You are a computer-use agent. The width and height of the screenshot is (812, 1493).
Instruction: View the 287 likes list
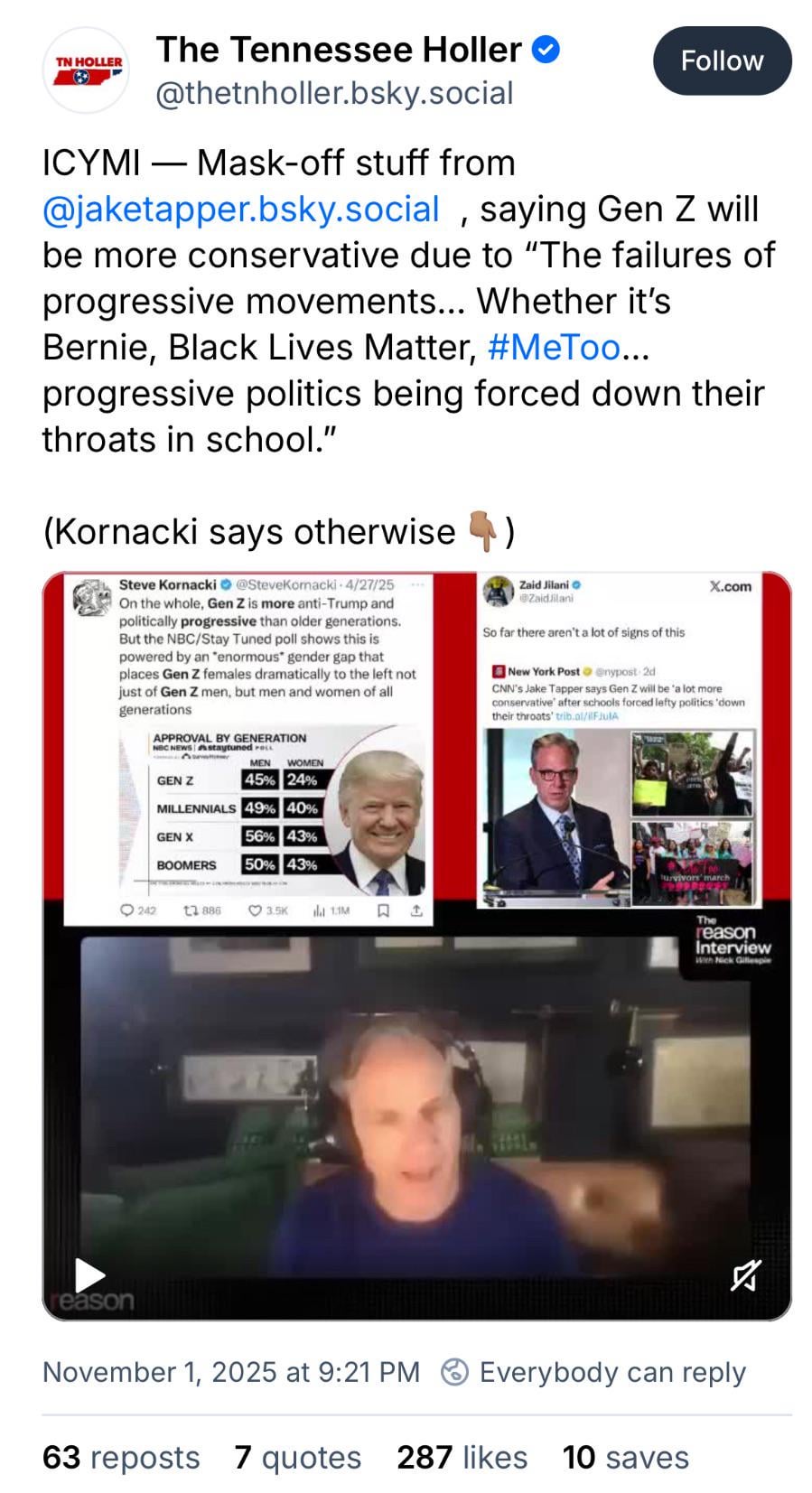click(x=462, y=1457)
